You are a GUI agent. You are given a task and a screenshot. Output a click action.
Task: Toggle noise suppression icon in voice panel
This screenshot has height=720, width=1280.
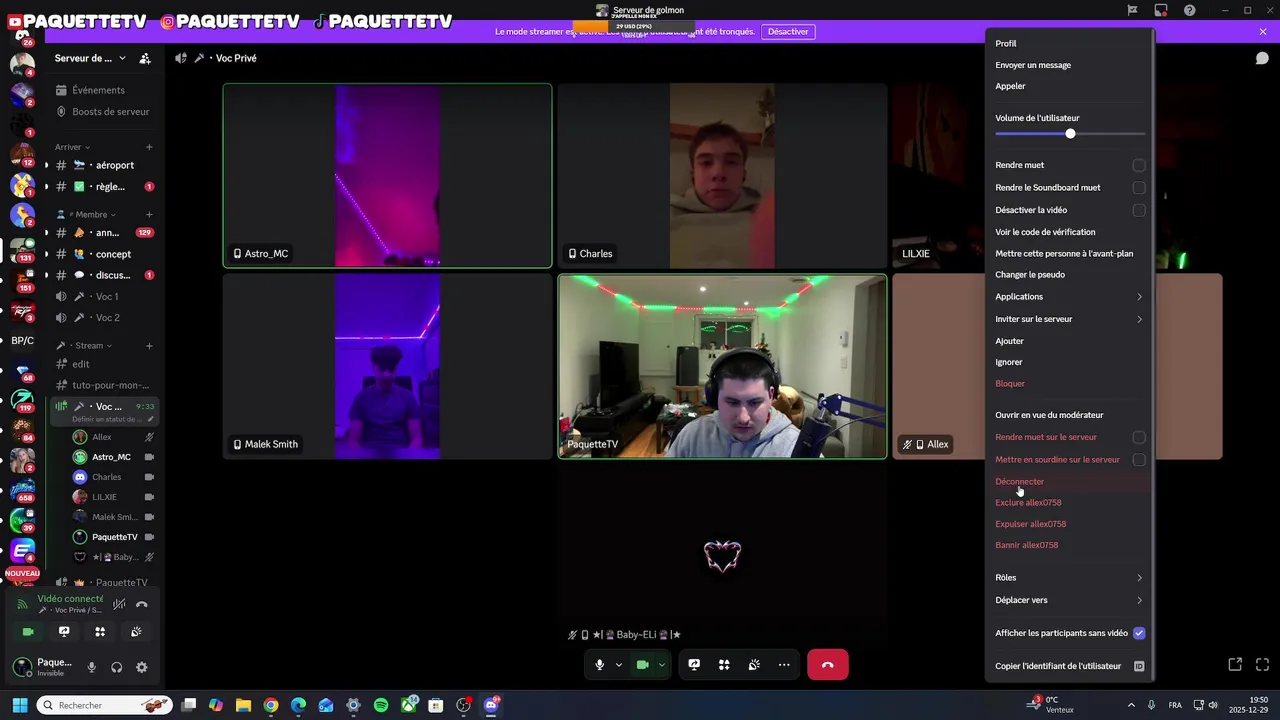coord(119,604)
